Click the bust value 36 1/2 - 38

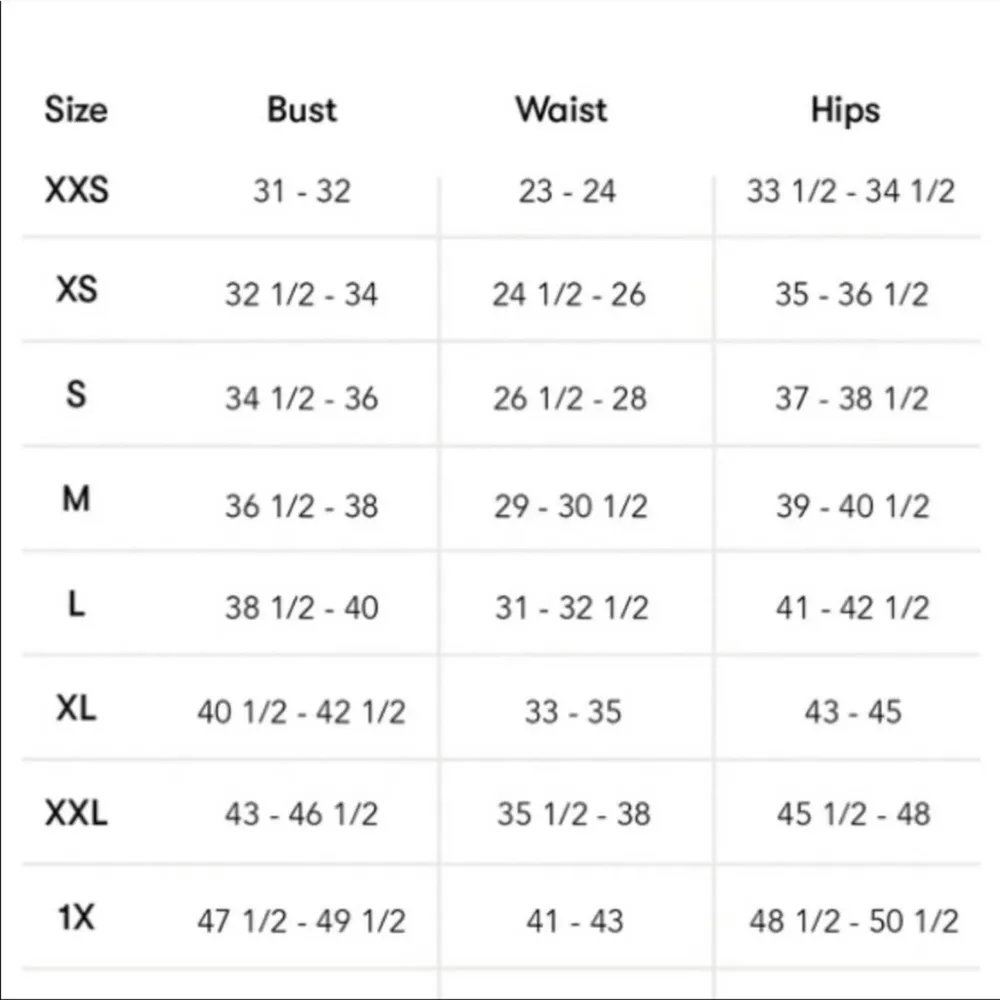coord(302,505)
